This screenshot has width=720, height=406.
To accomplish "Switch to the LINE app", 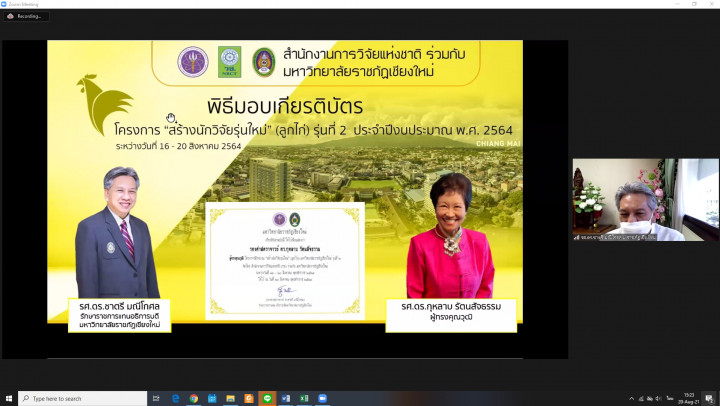I will pos(267,398).
